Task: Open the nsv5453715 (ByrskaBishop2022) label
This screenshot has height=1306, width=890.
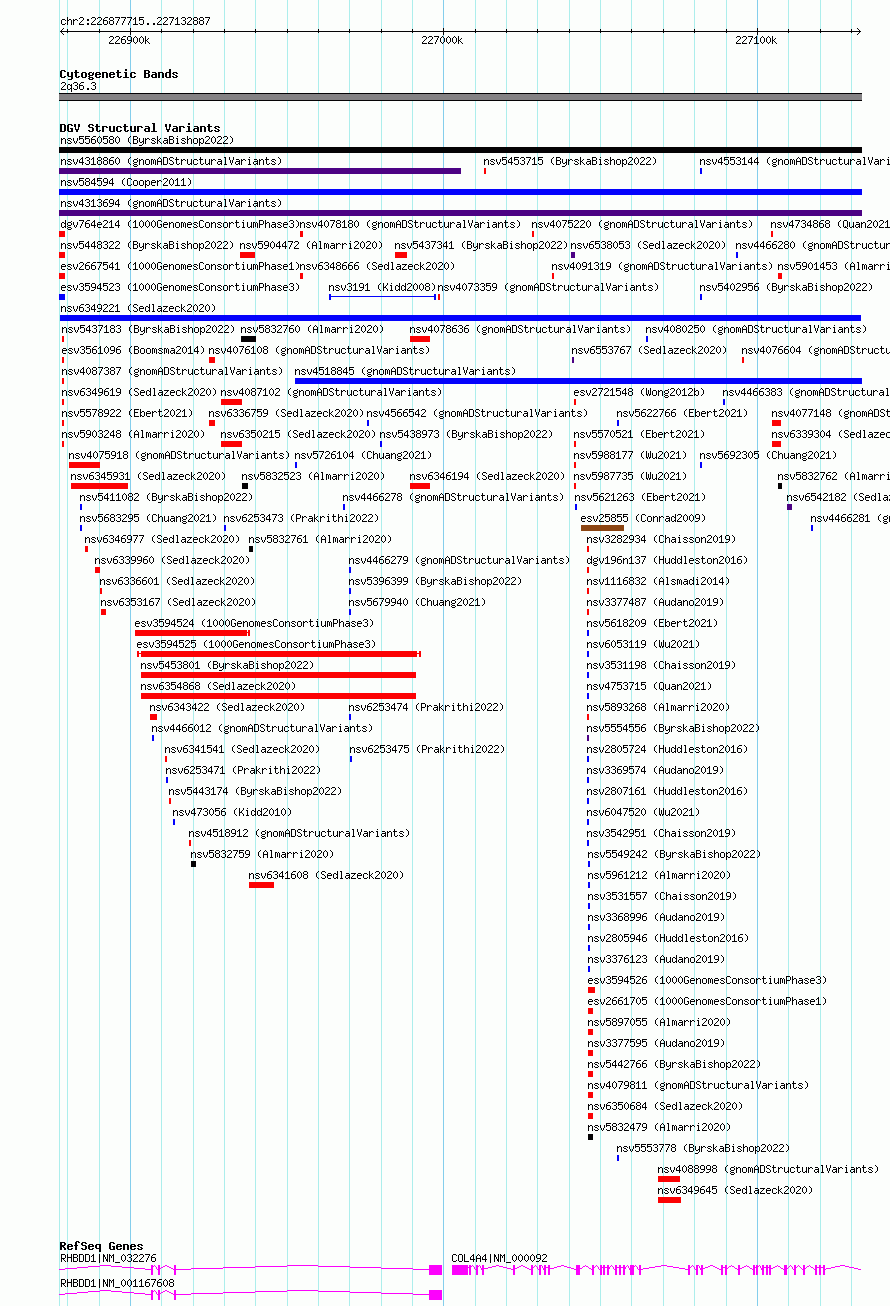Action: click(570, 162)
